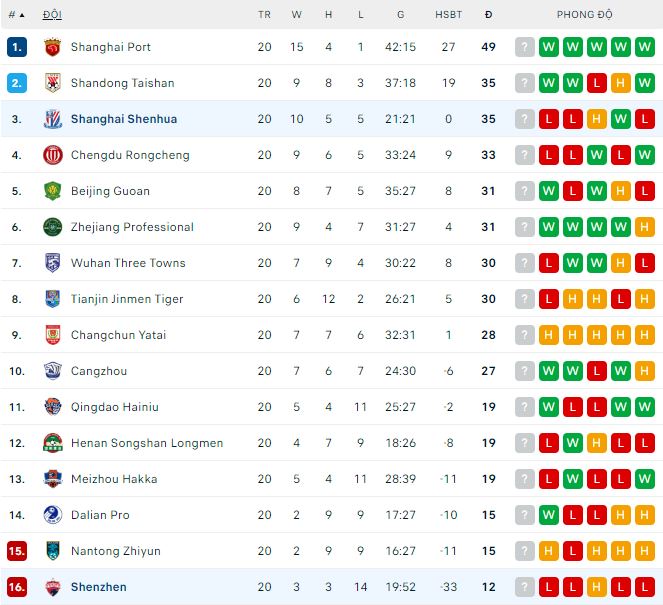The height and width of the screenshot is (605, 663).
Task: Click the PHONG ĐỘ column header
Action: 585,15
